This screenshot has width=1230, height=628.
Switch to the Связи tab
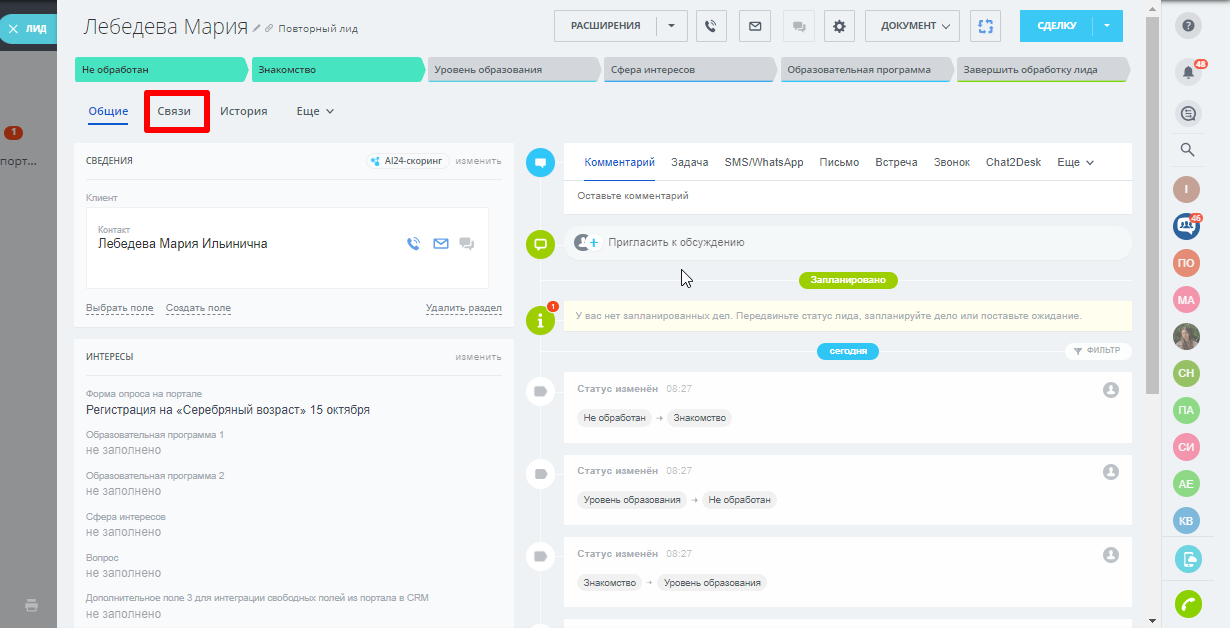click(x=174, y=111)
